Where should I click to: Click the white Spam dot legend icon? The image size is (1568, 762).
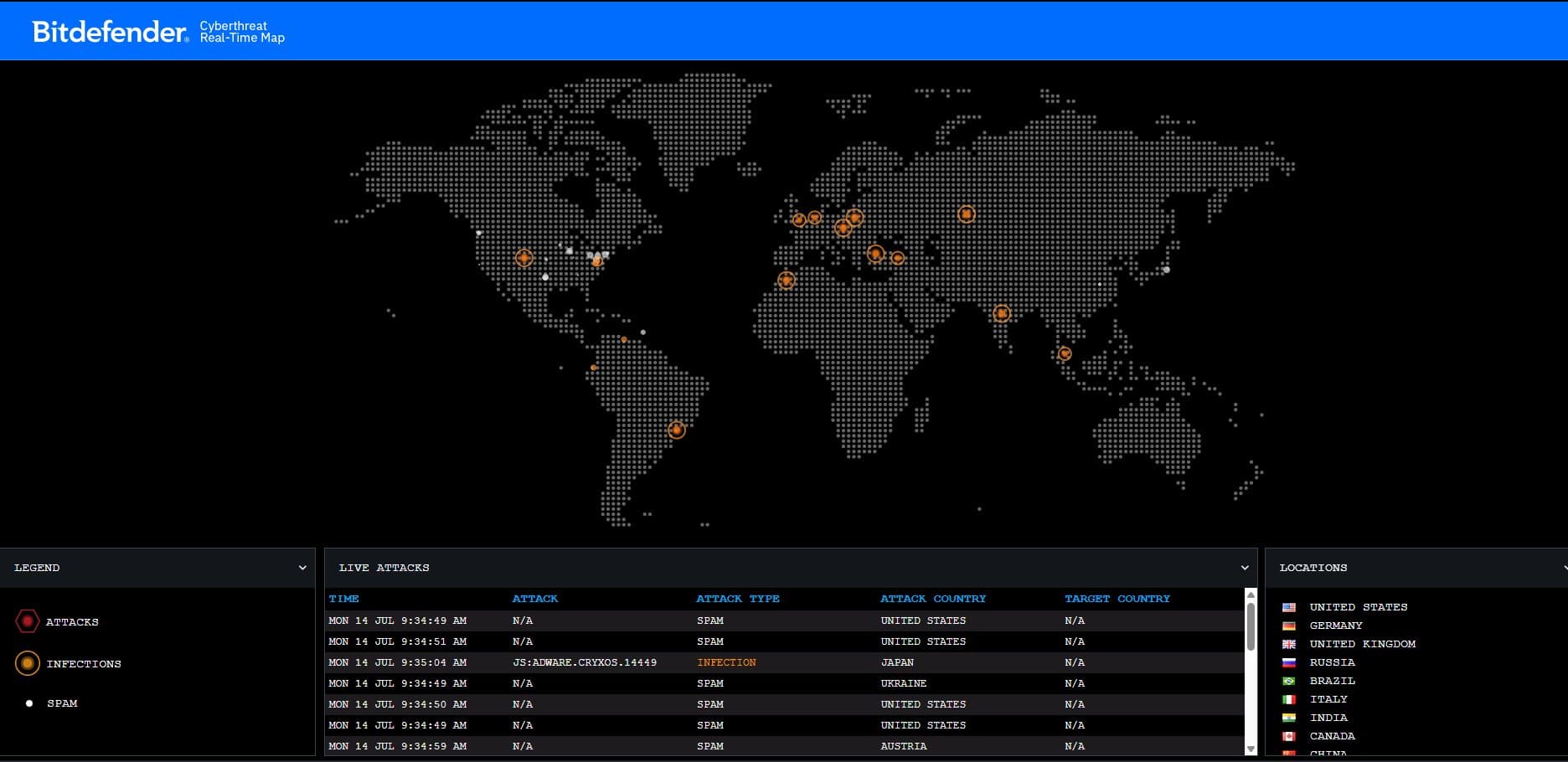pos(29,703)
